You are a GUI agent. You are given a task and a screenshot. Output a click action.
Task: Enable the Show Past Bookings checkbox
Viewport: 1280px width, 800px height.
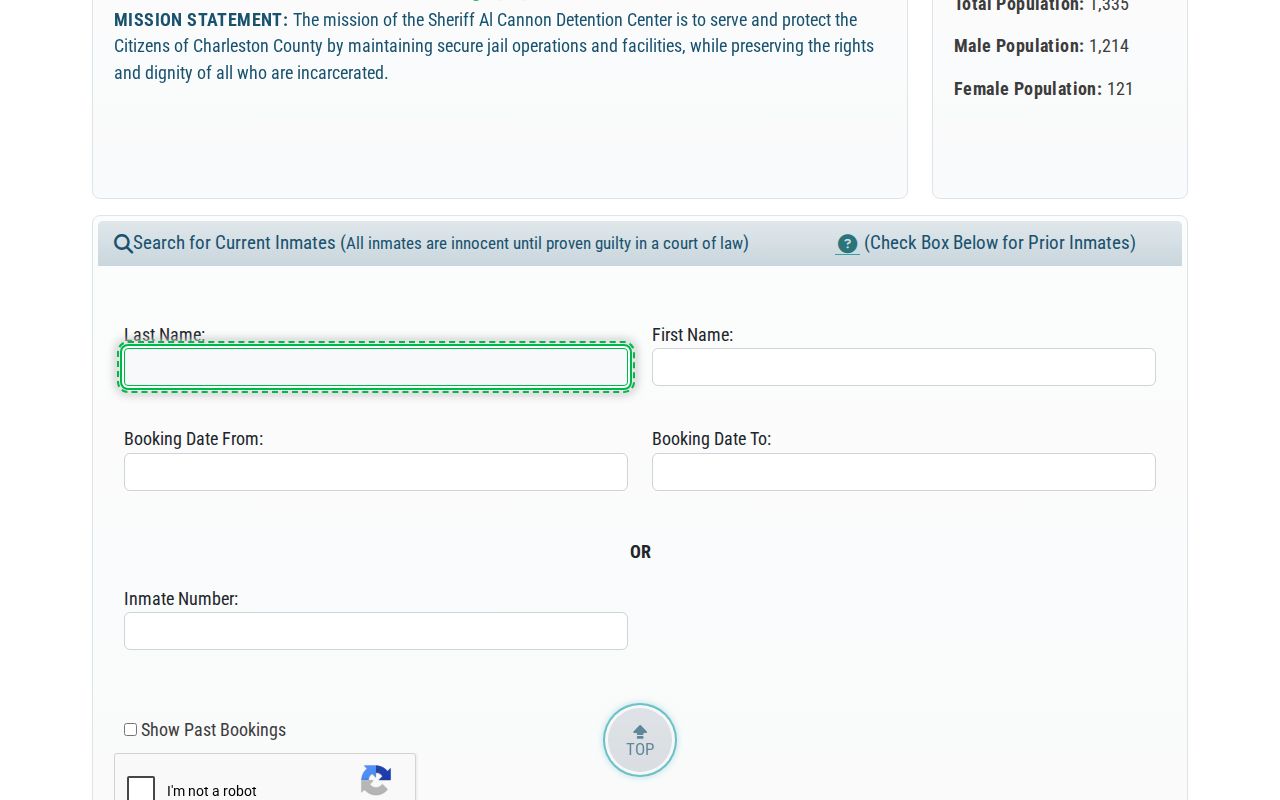[130, 730]
